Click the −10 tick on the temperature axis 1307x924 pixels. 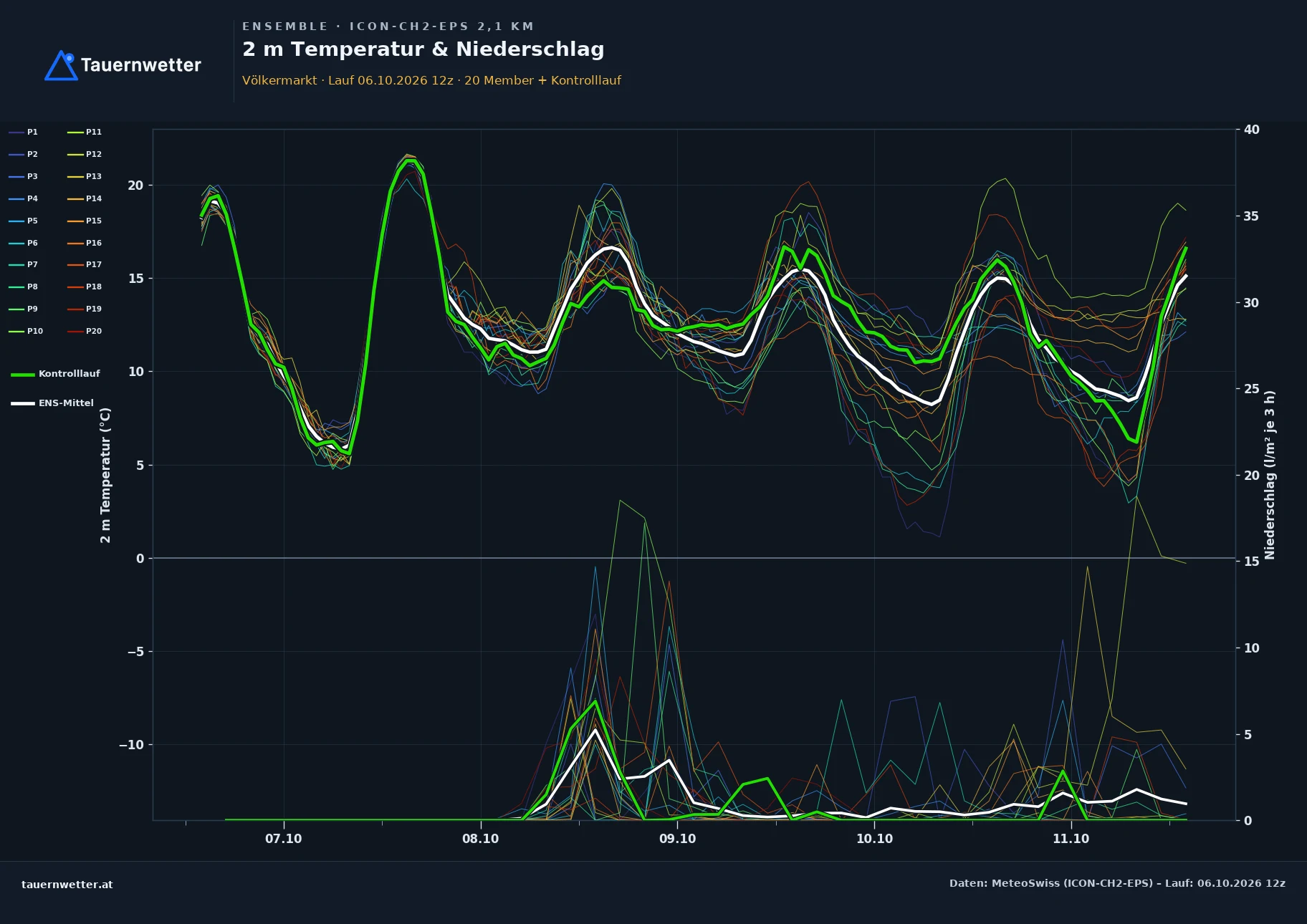point(131,745)
